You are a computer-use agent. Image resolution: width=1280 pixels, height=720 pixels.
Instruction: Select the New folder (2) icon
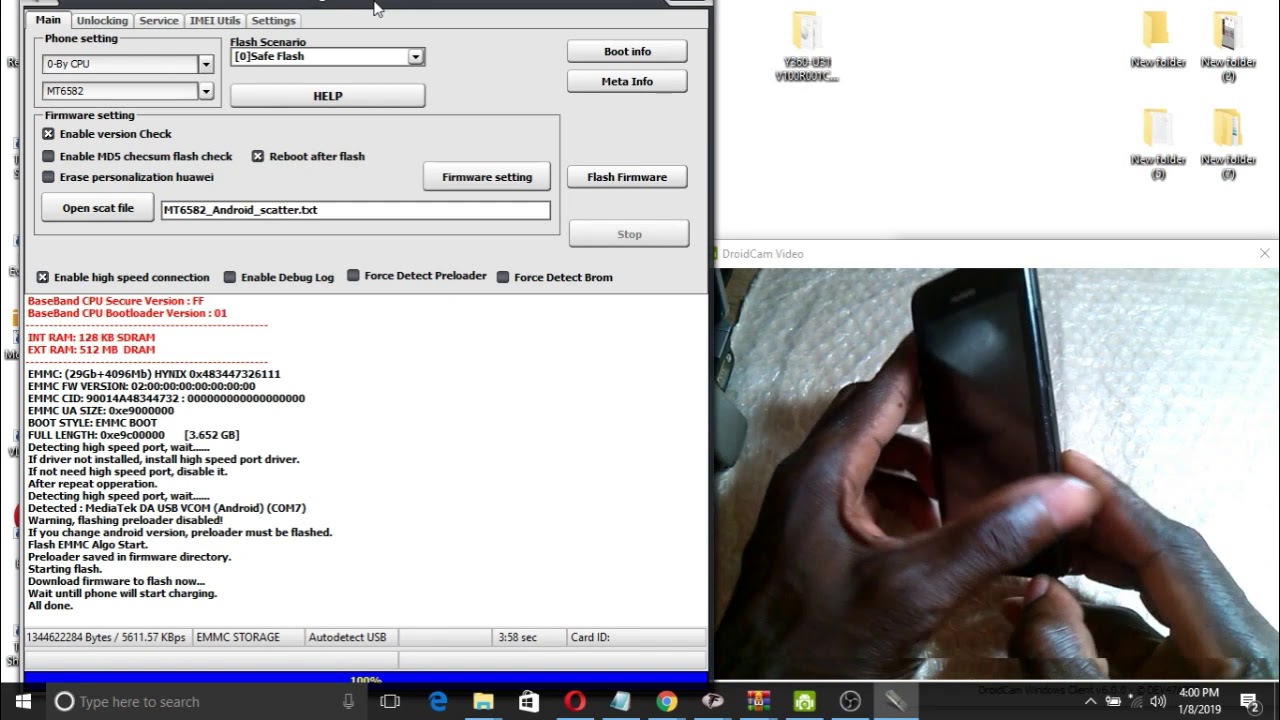pos(1228,47)
